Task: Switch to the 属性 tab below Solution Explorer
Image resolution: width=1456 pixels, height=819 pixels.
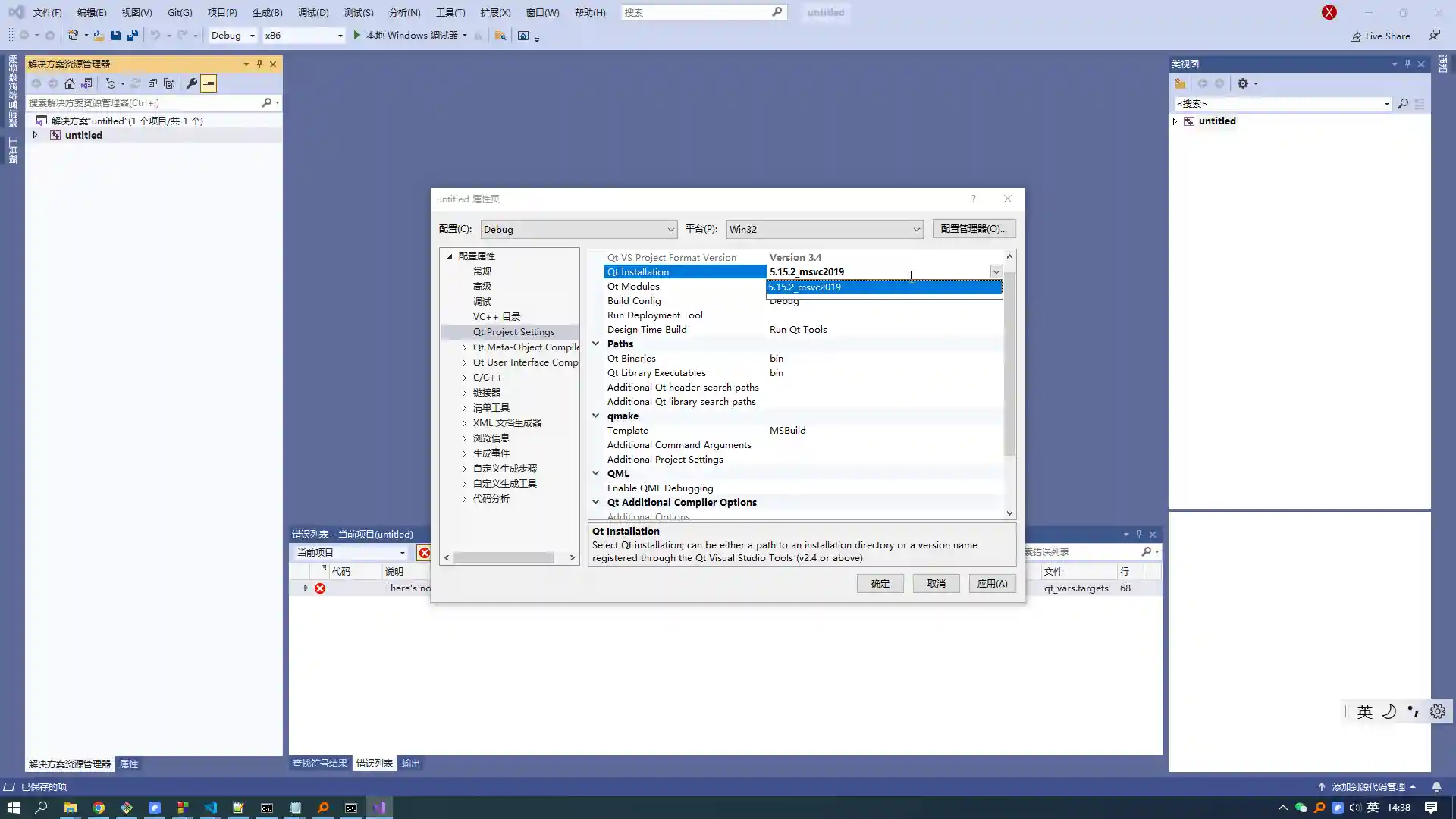Action: pos(129,764)
